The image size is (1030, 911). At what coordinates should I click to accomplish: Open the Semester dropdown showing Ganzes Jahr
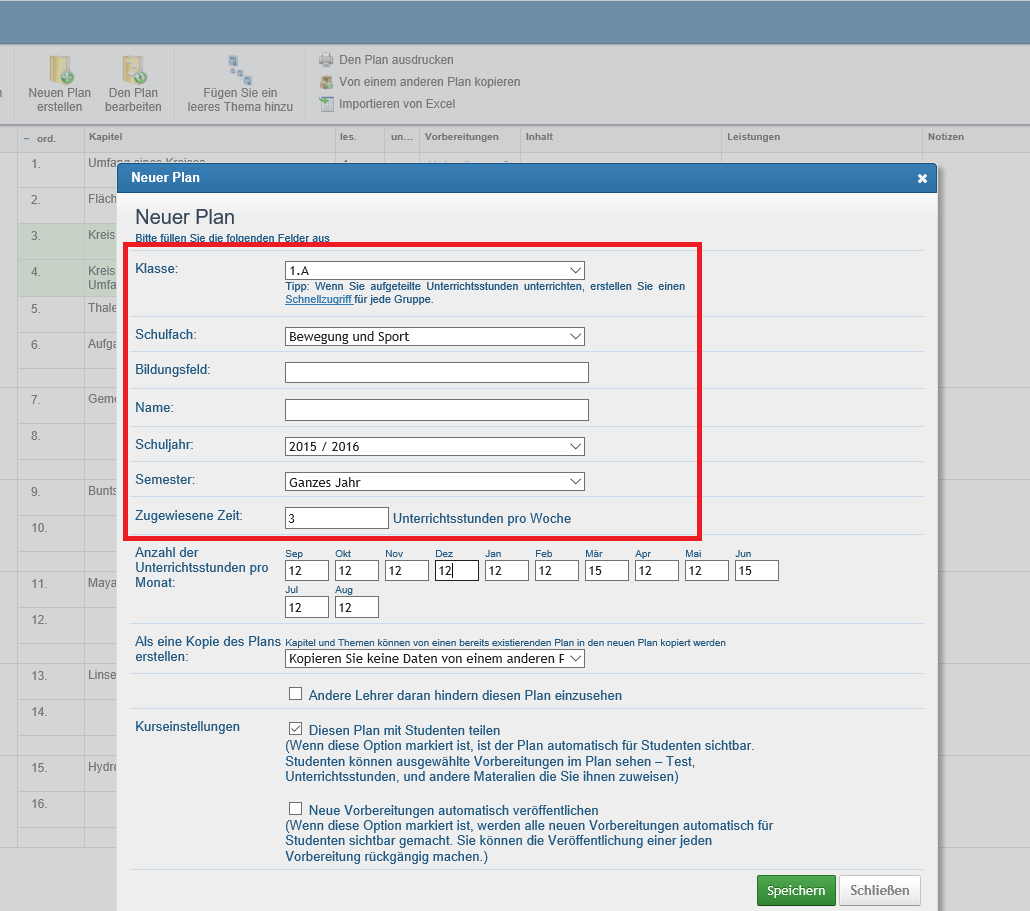point(434,482)
